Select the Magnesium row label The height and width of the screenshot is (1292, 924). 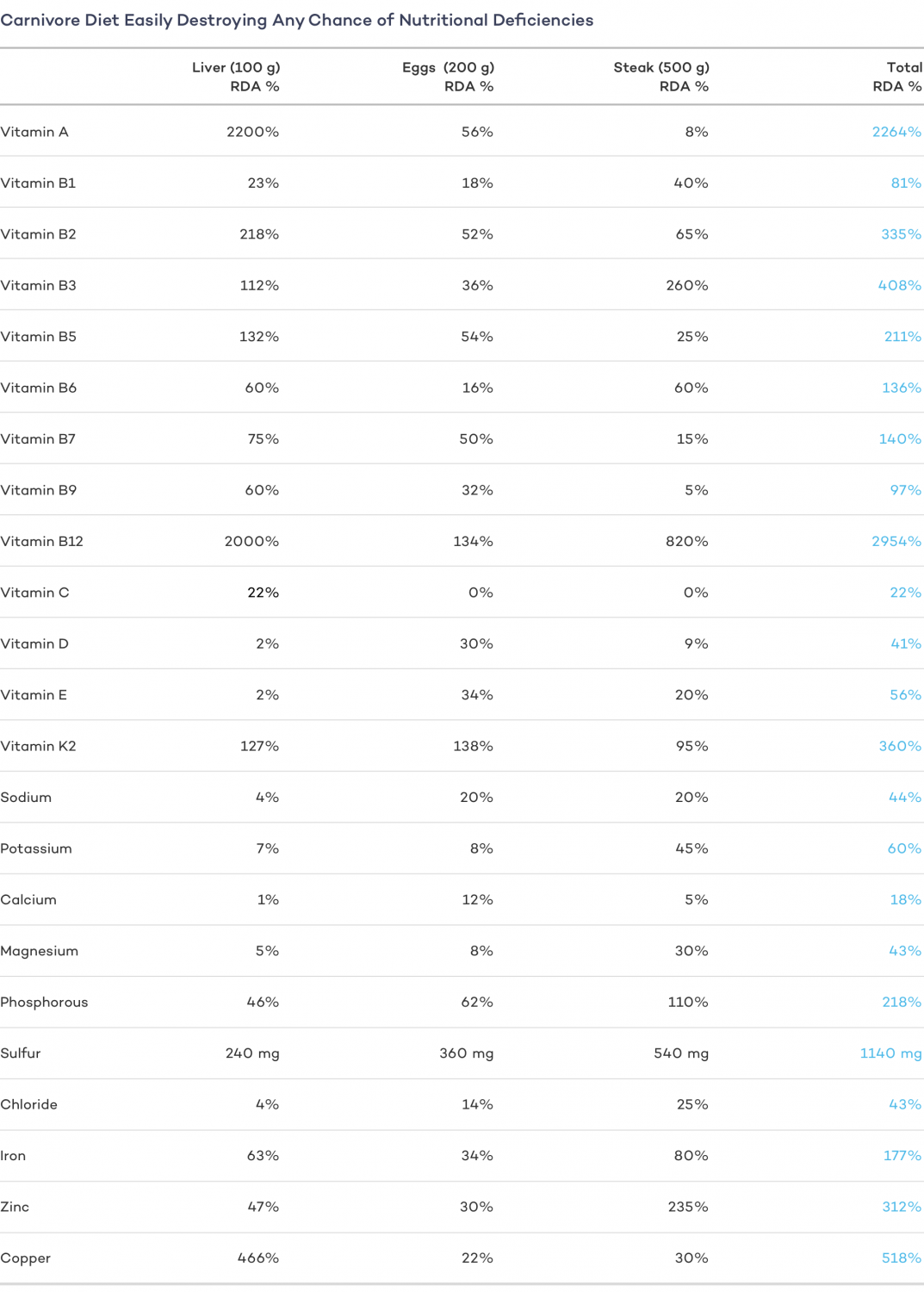point(40,951)
